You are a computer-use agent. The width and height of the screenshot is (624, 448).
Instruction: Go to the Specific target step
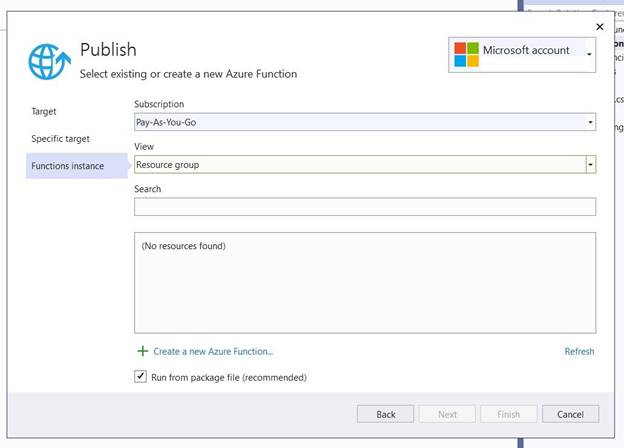point(60,139)
